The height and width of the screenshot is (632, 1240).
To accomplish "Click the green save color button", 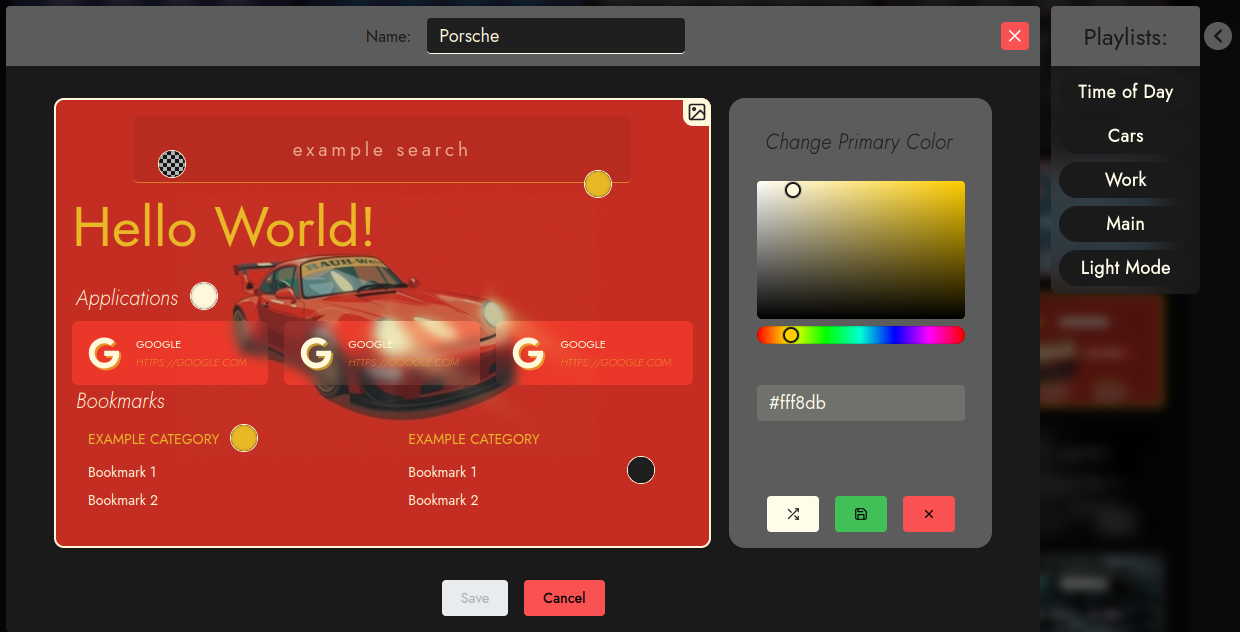I will 861,514.
